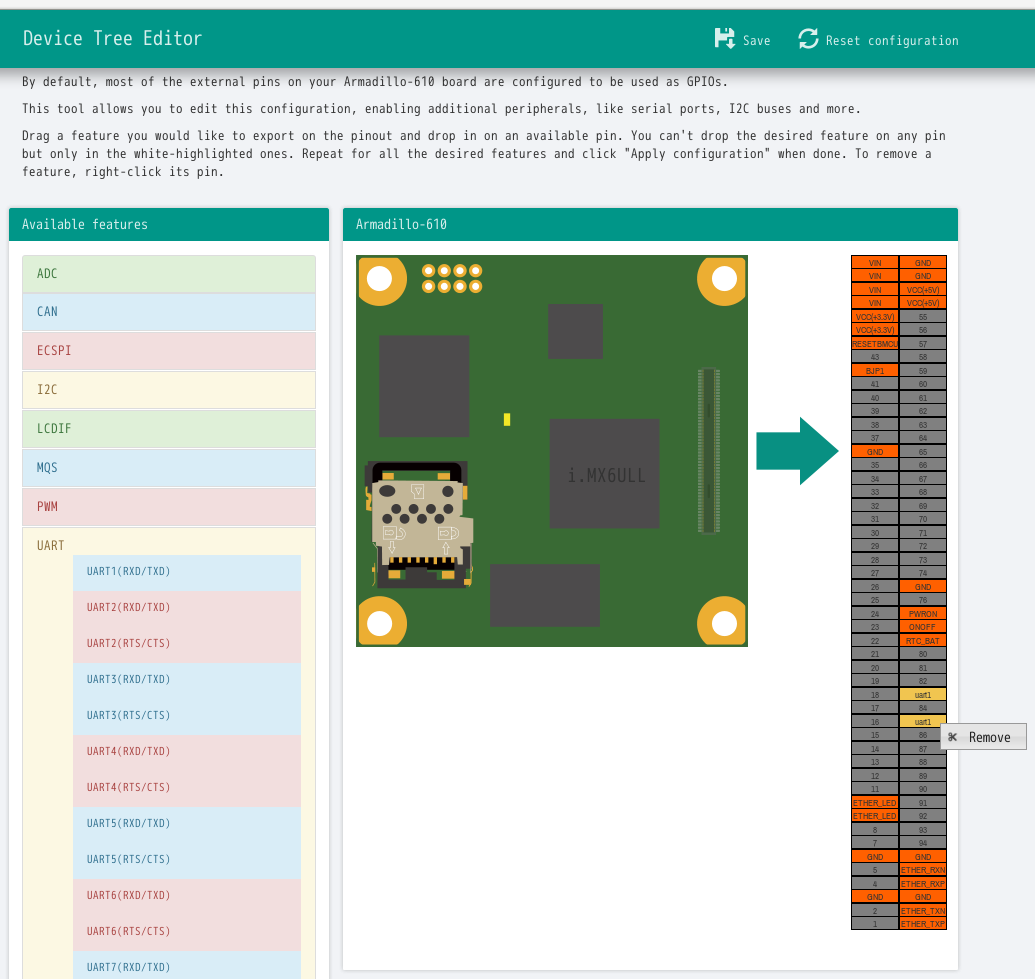Click the Reset configuration refresh icon
Image resolution: width=1035 pixels, height=979 pixels.
(x=808, y=39)
